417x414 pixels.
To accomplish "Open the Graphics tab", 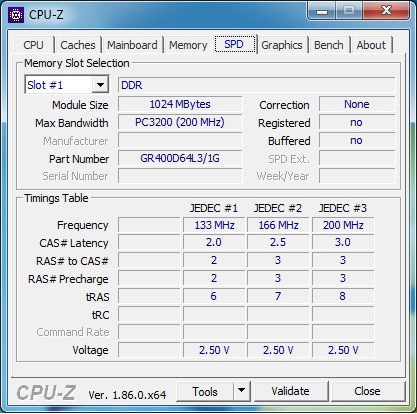I will (x=282, y=45).
